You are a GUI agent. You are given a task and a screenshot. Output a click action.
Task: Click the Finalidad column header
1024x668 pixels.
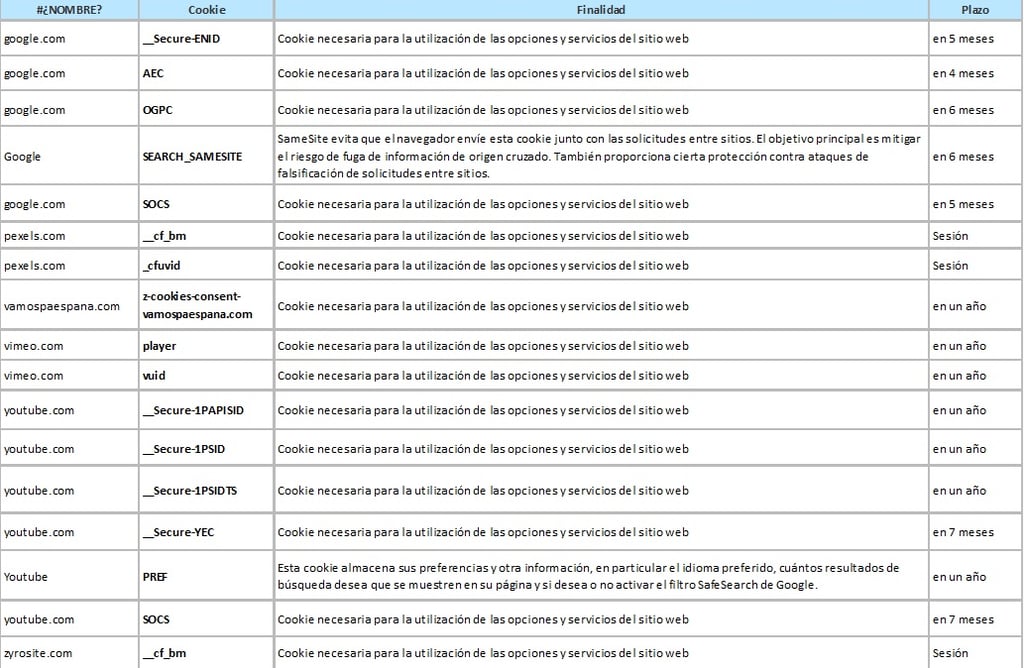pyautogui.click(x=601, y=10)
